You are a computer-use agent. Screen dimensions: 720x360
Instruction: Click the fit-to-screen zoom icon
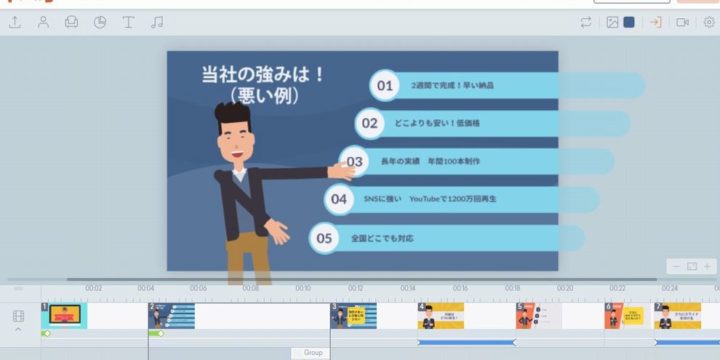pos(692,266)
